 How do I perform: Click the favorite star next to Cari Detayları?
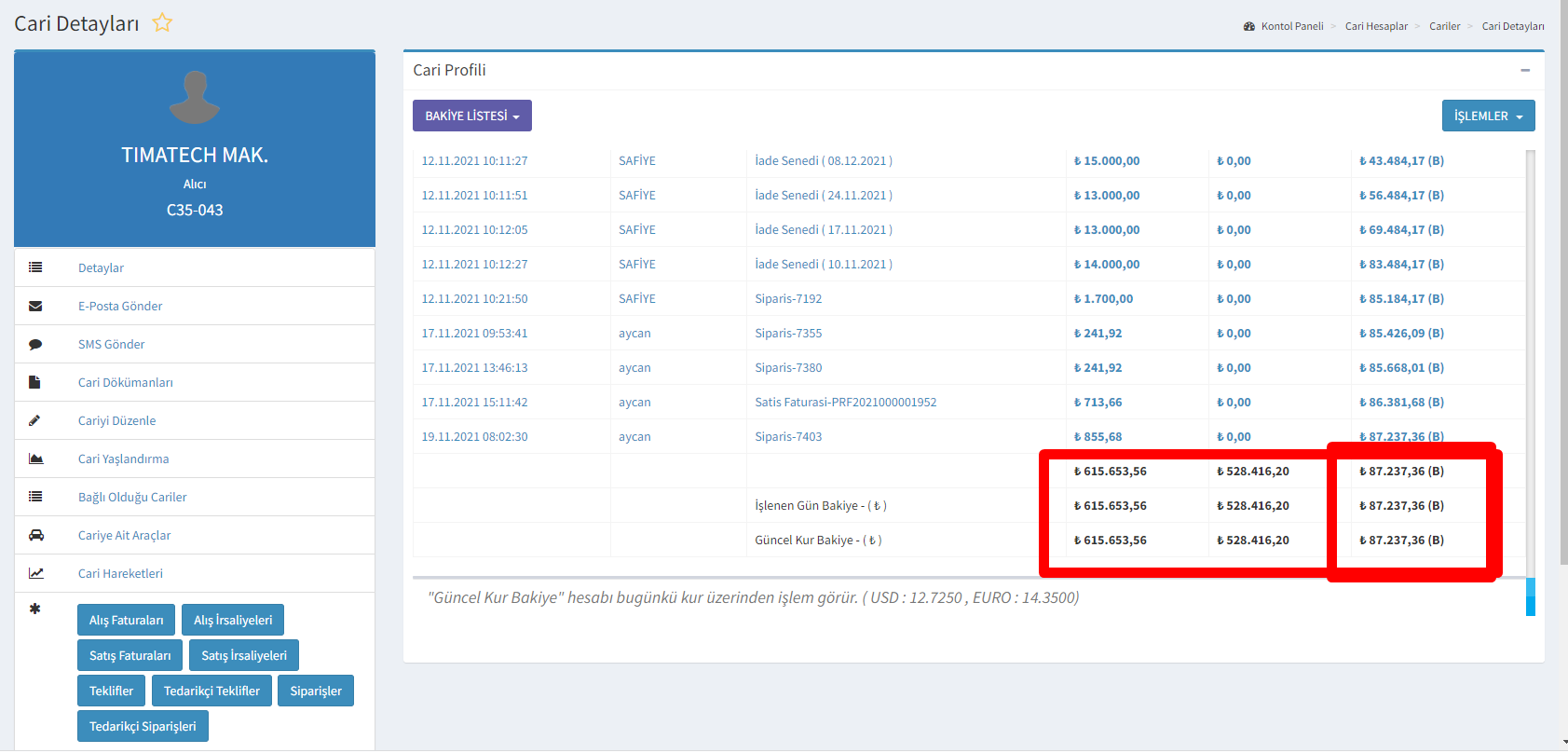(x=162, y=23)
